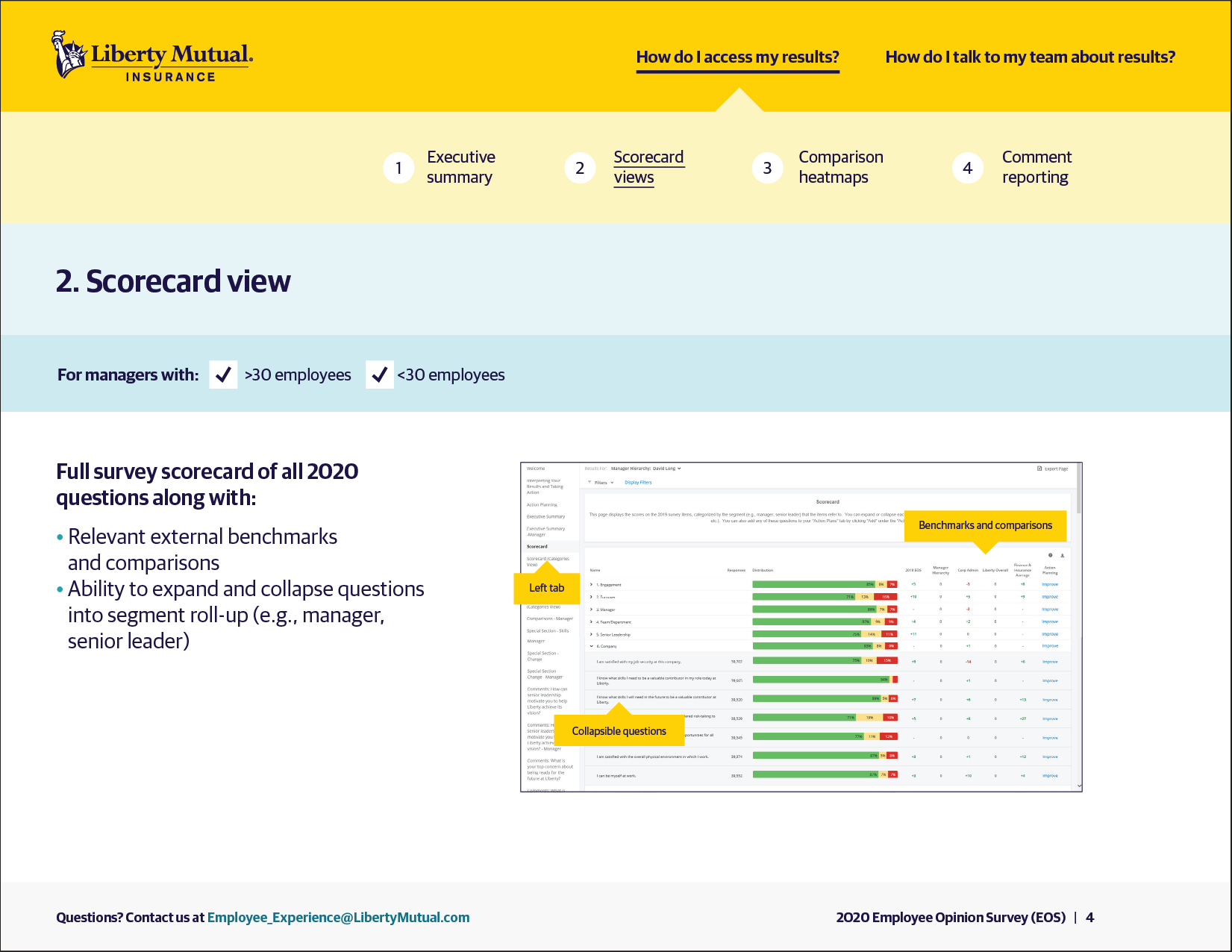Click the green distribution bar for 1. Engagement
The image size is (1232, 952).
point(814,584)
